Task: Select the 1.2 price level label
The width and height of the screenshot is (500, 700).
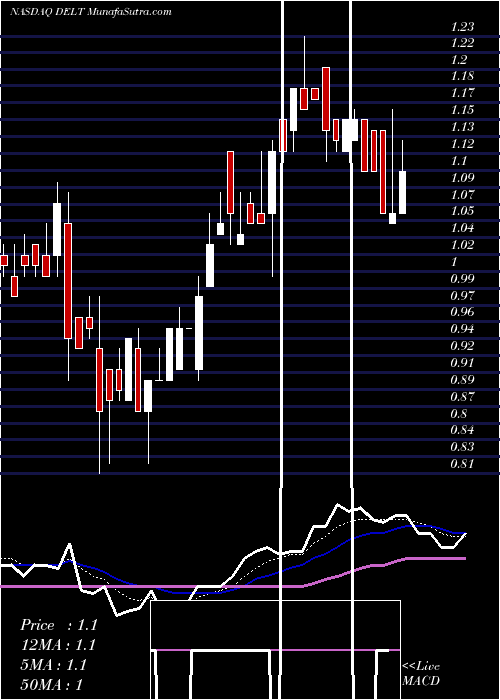Action: 459,59
